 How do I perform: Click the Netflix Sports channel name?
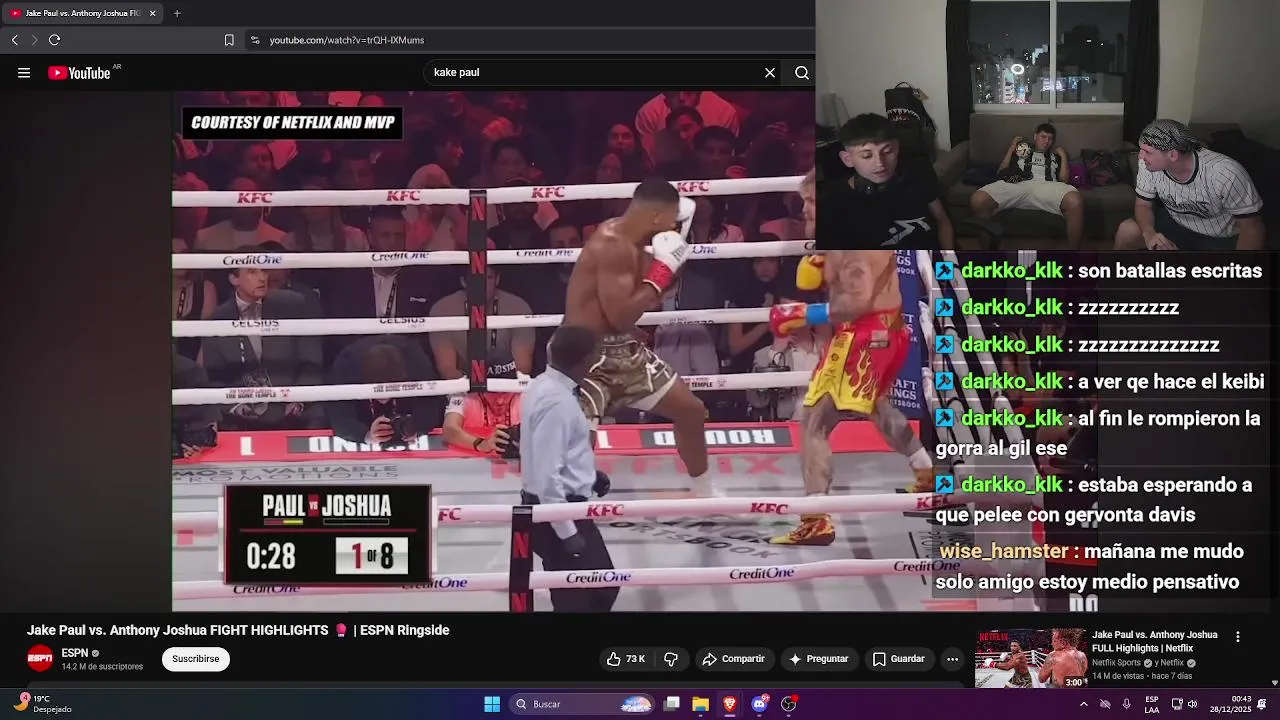click(x=1116, y=663)
